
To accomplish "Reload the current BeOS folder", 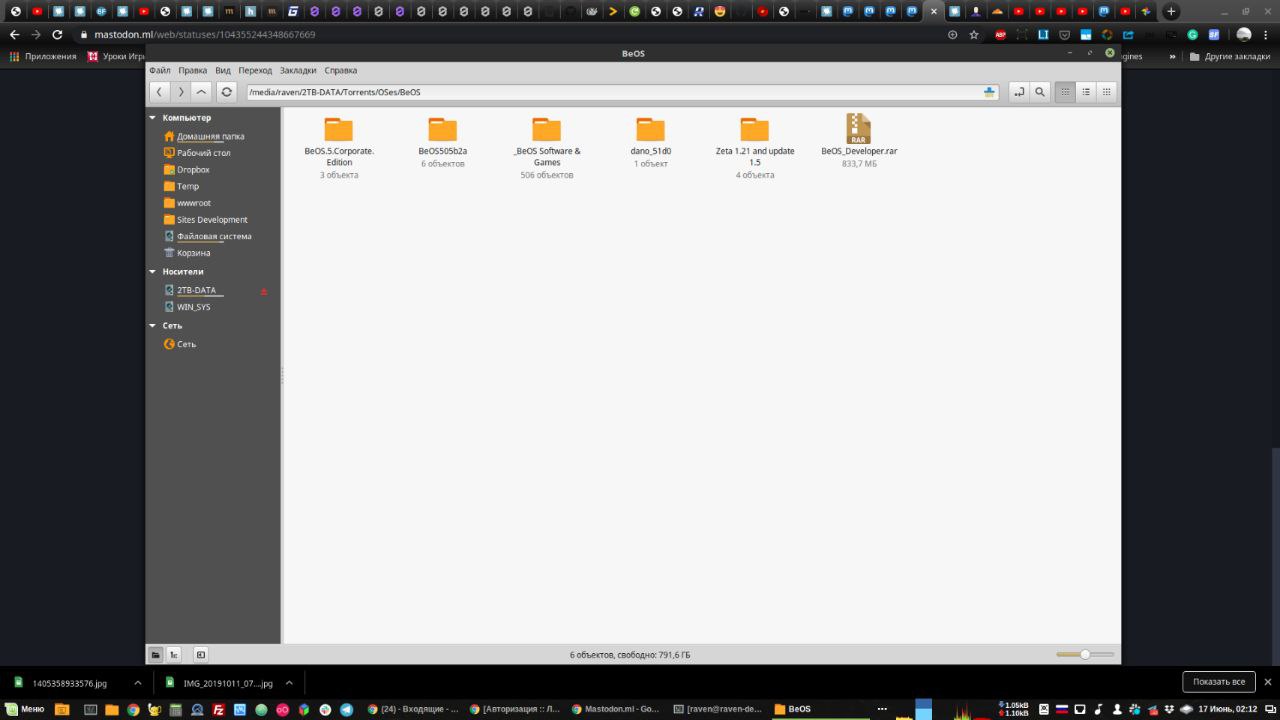I will [227, 92].
